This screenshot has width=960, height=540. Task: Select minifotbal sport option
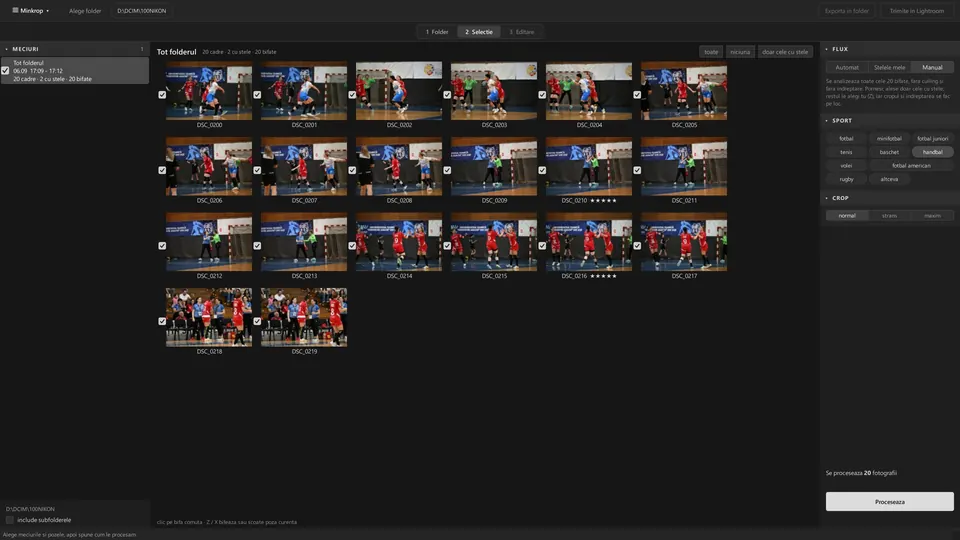click(x=889, y=138)
